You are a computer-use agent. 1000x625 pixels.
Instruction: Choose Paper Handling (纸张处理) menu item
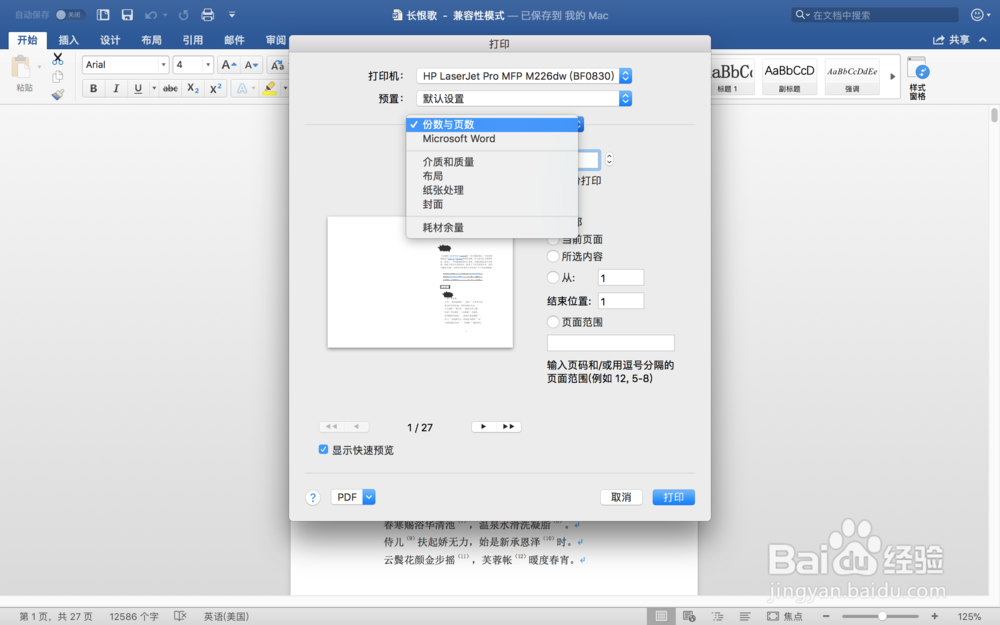(x=492, y=190)
